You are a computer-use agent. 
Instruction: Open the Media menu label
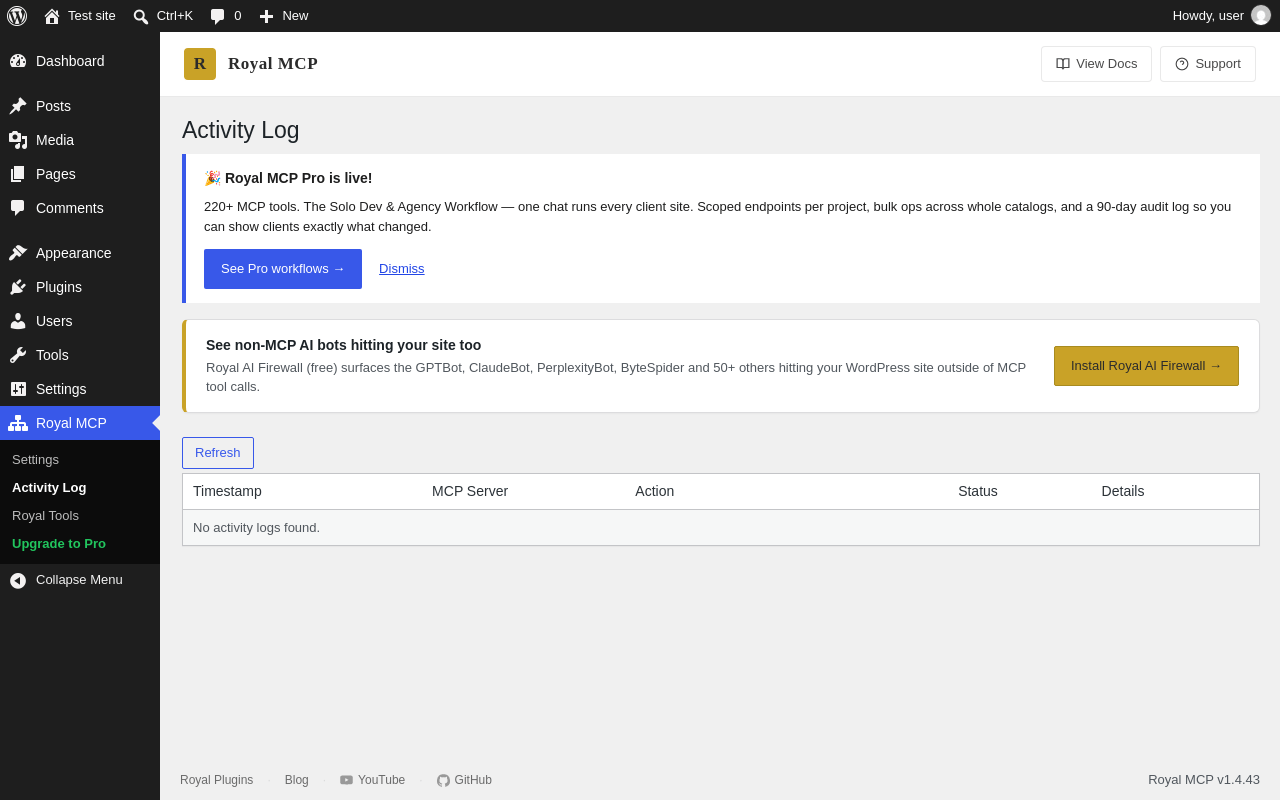(55, 140)
